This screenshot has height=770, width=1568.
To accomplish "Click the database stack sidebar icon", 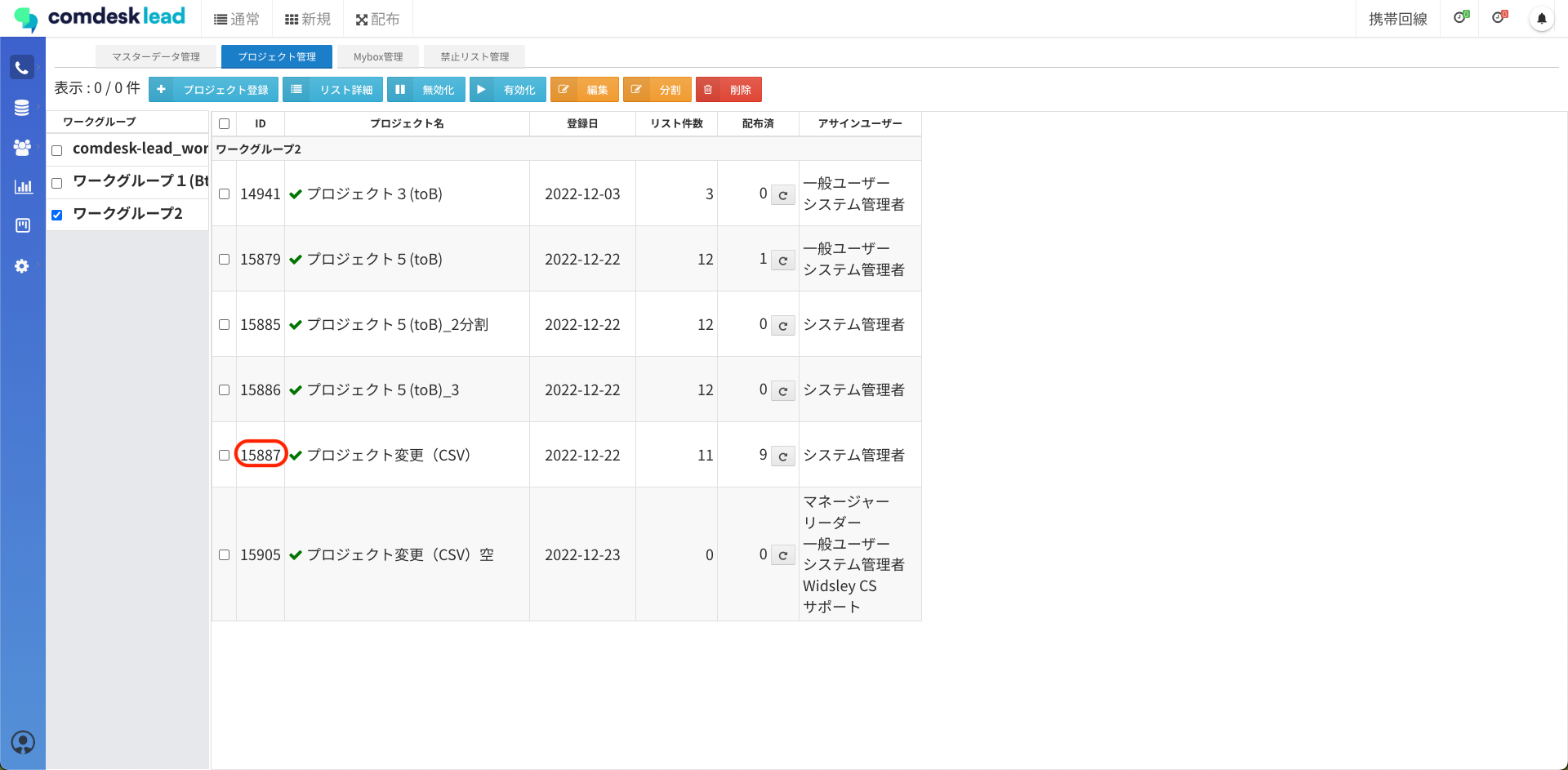I will [22, 108].
